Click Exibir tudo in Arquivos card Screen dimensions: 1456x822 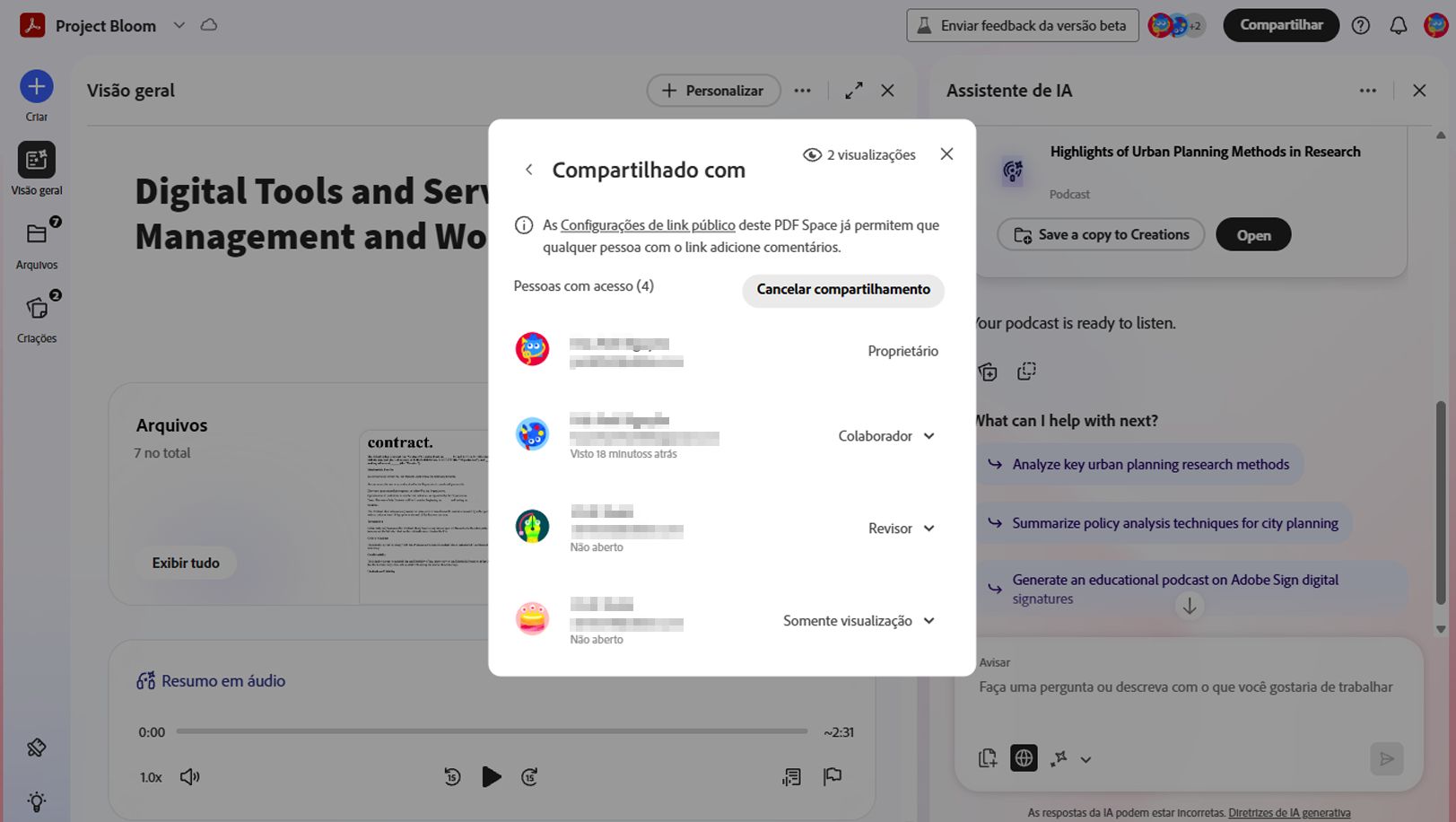(186, 563)
